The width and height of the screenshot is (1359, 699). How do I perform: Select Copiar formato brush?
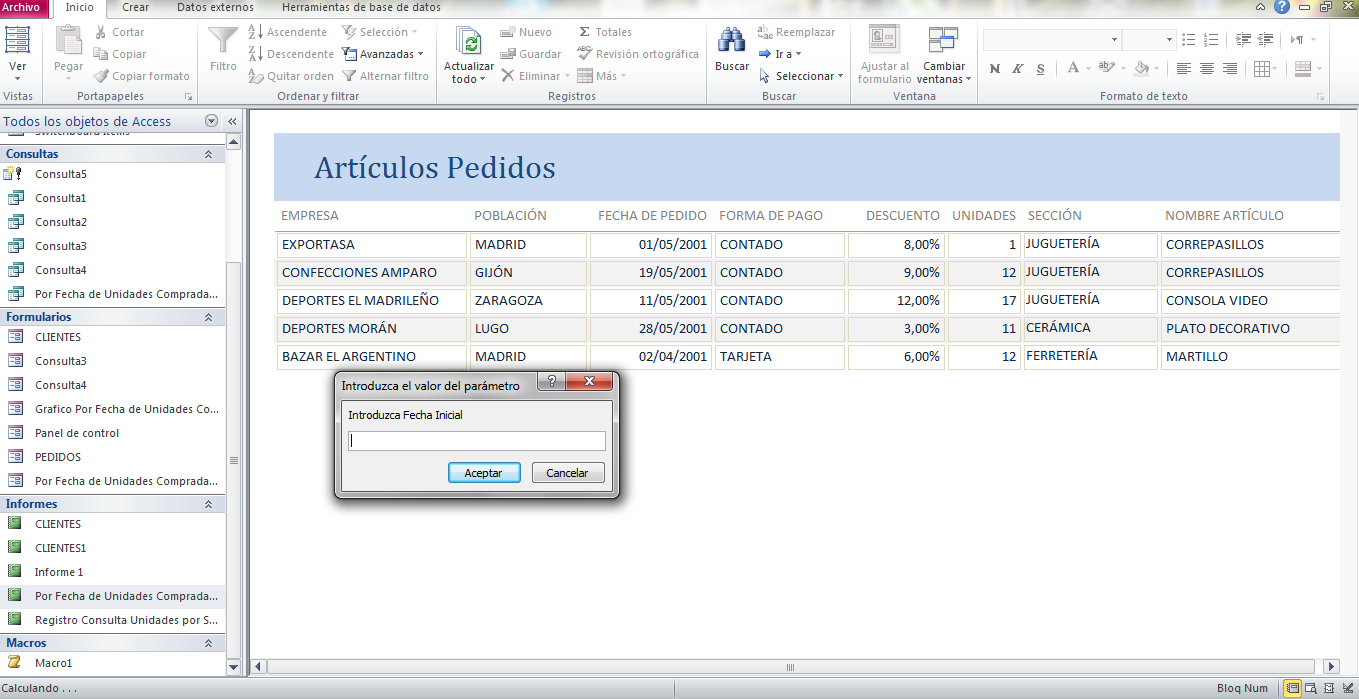coord(142,76)
